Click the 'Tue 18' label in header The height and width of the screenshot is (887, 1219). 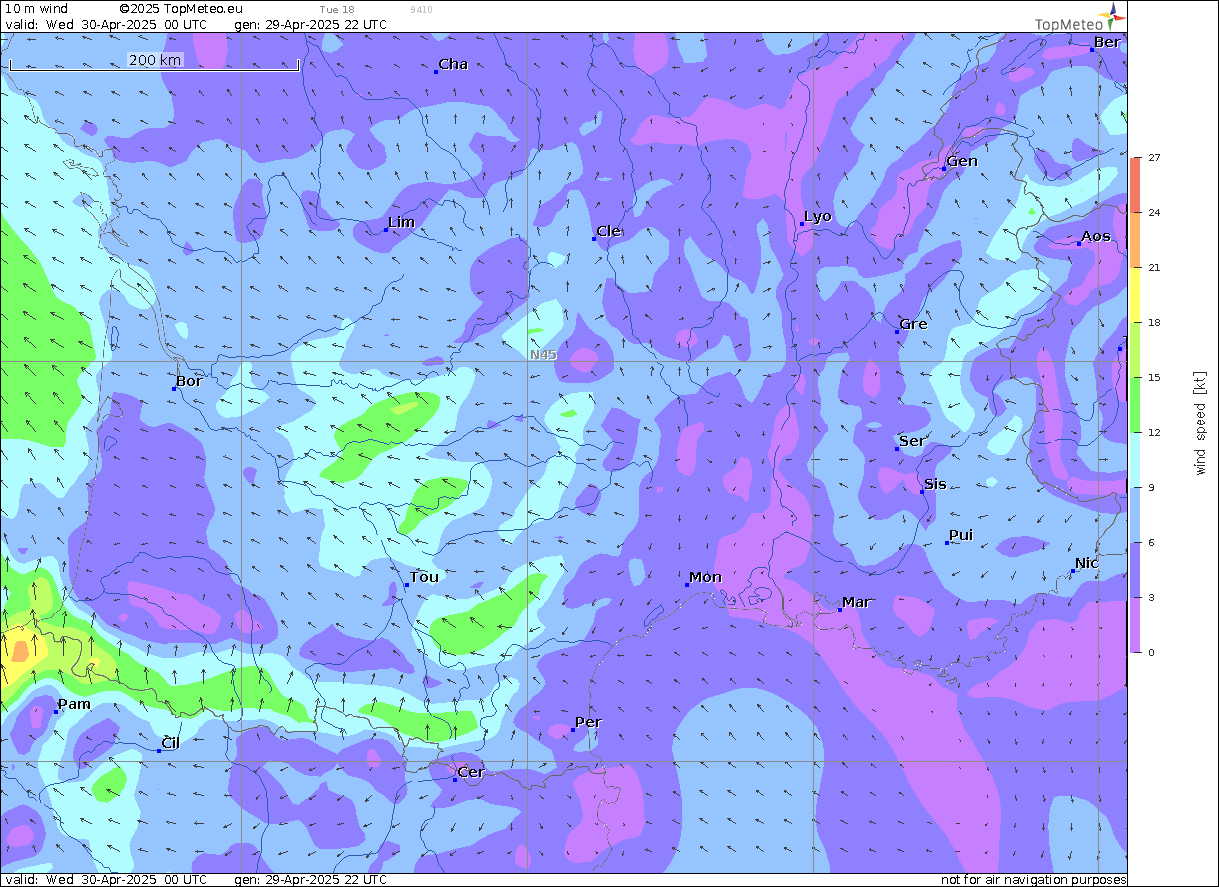(337, 9)
